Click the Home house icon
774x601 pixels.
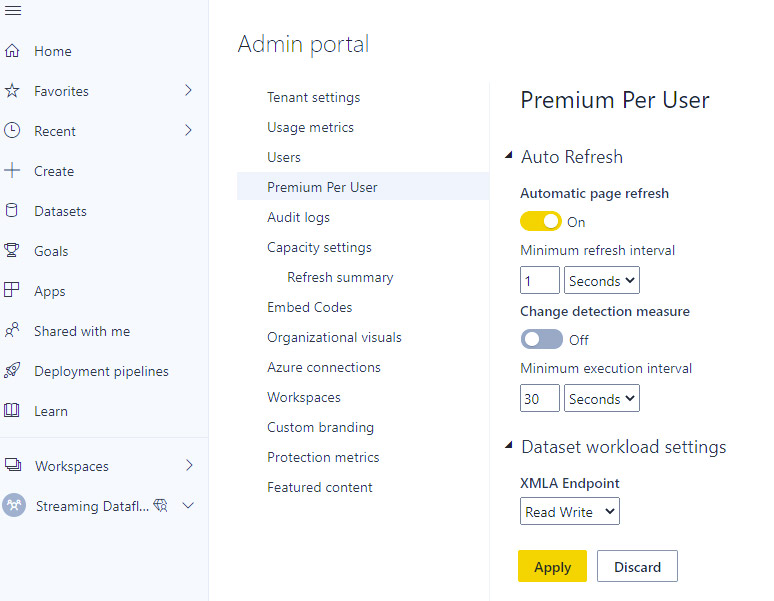coord(12,50)
